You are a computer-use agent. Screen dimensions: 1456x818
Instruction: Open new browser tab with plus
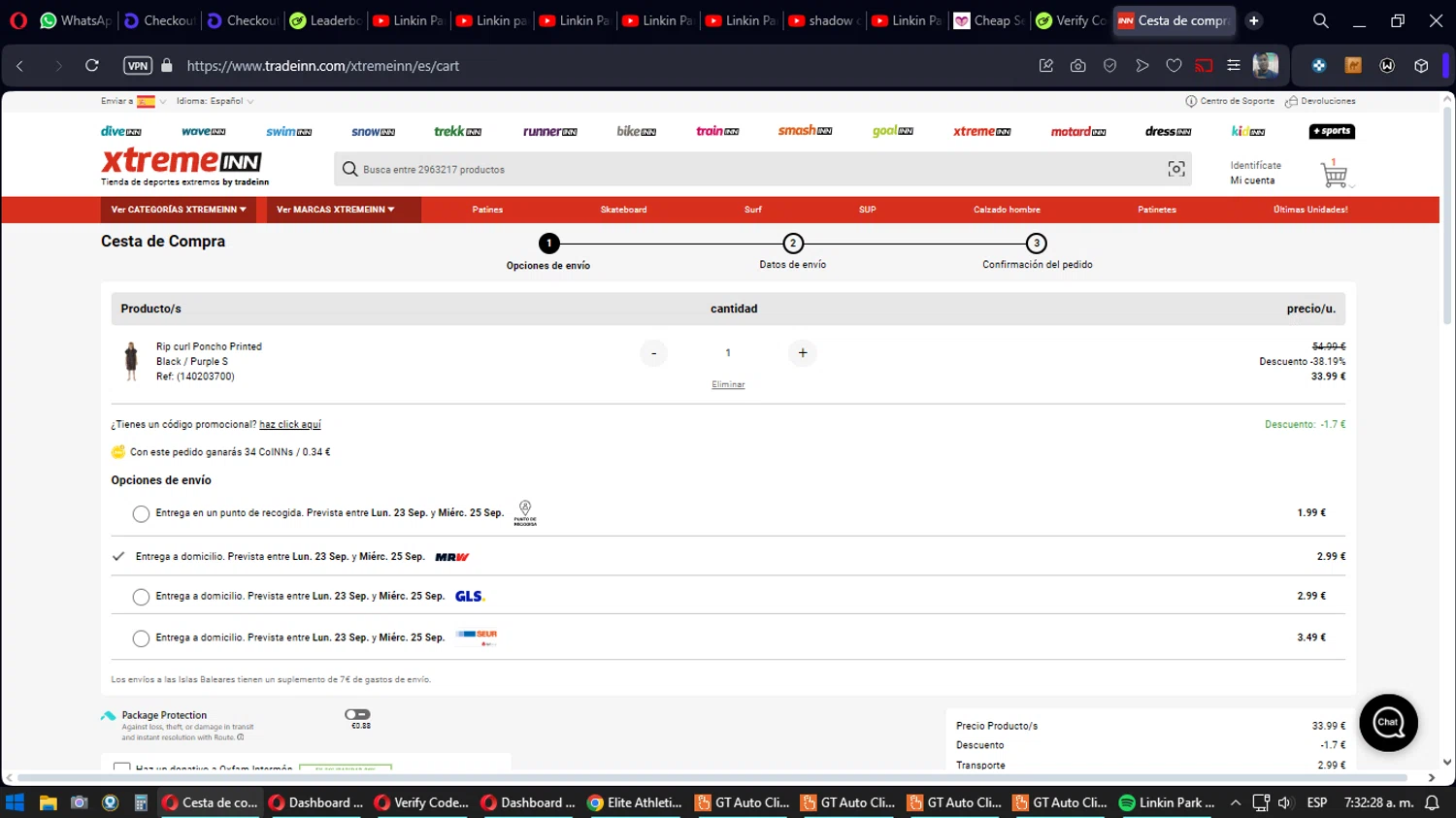click(1254, 20)
